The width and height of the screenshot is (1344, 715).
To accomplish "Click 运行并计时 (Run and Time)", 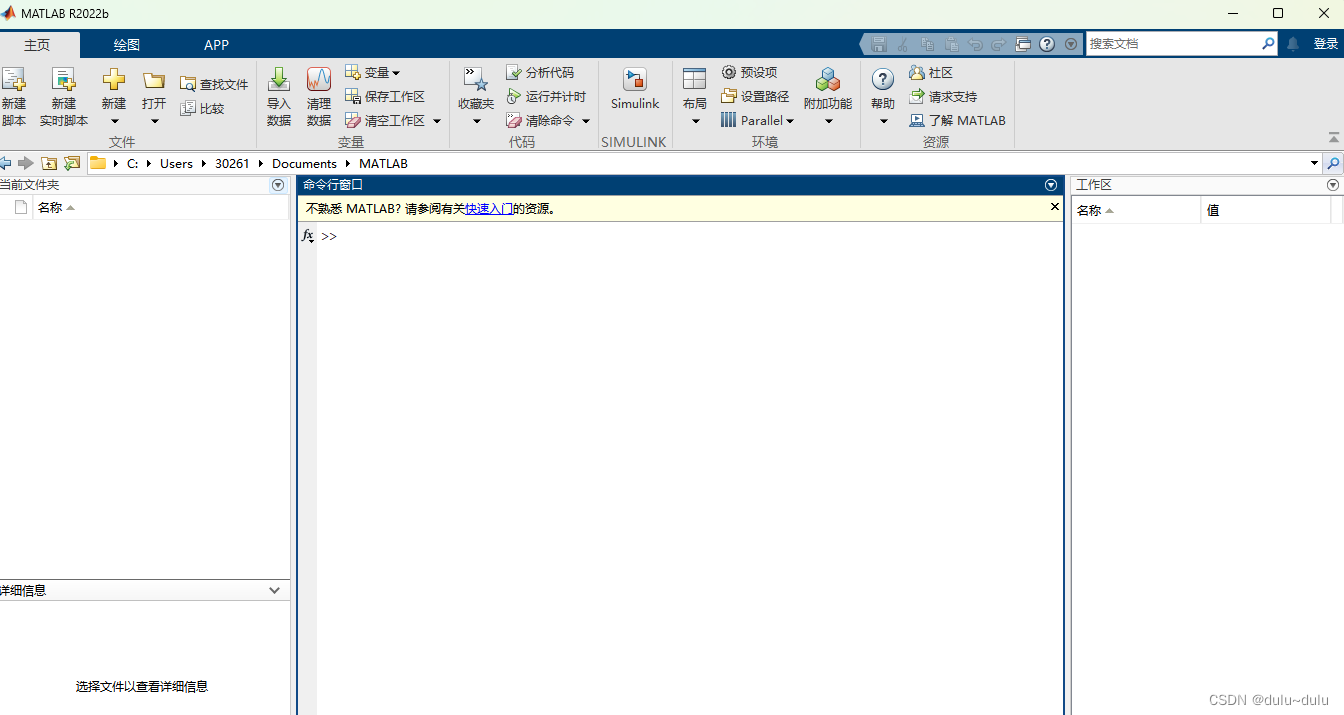I will click(546, 96).
